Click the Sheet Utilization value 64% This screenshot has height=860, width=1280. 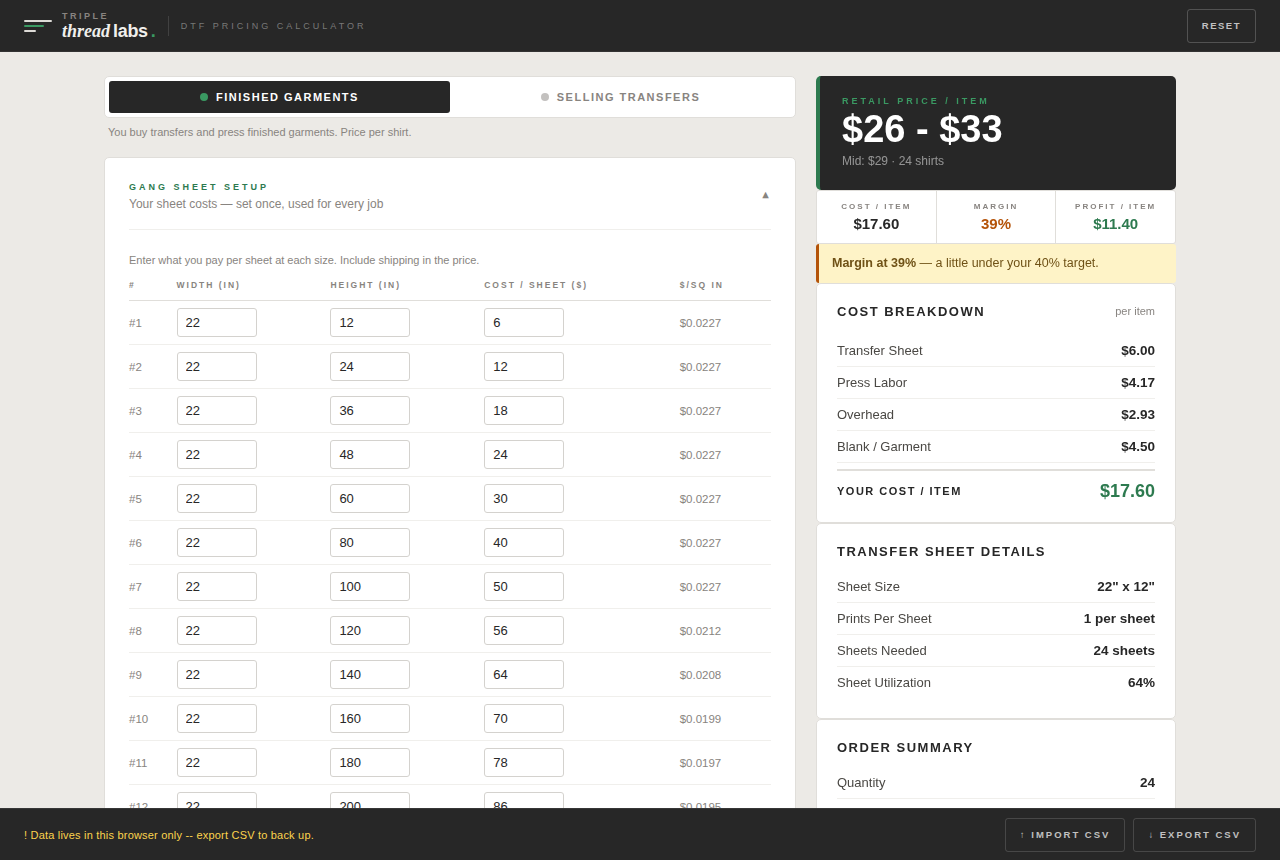(1141, 683)
